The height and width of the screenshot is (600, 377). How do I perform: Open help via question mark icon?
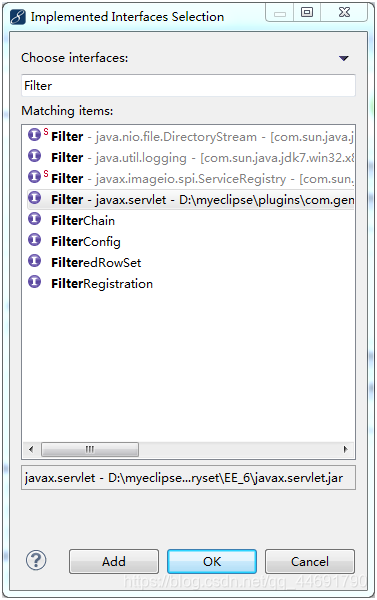tap(36, 561)
